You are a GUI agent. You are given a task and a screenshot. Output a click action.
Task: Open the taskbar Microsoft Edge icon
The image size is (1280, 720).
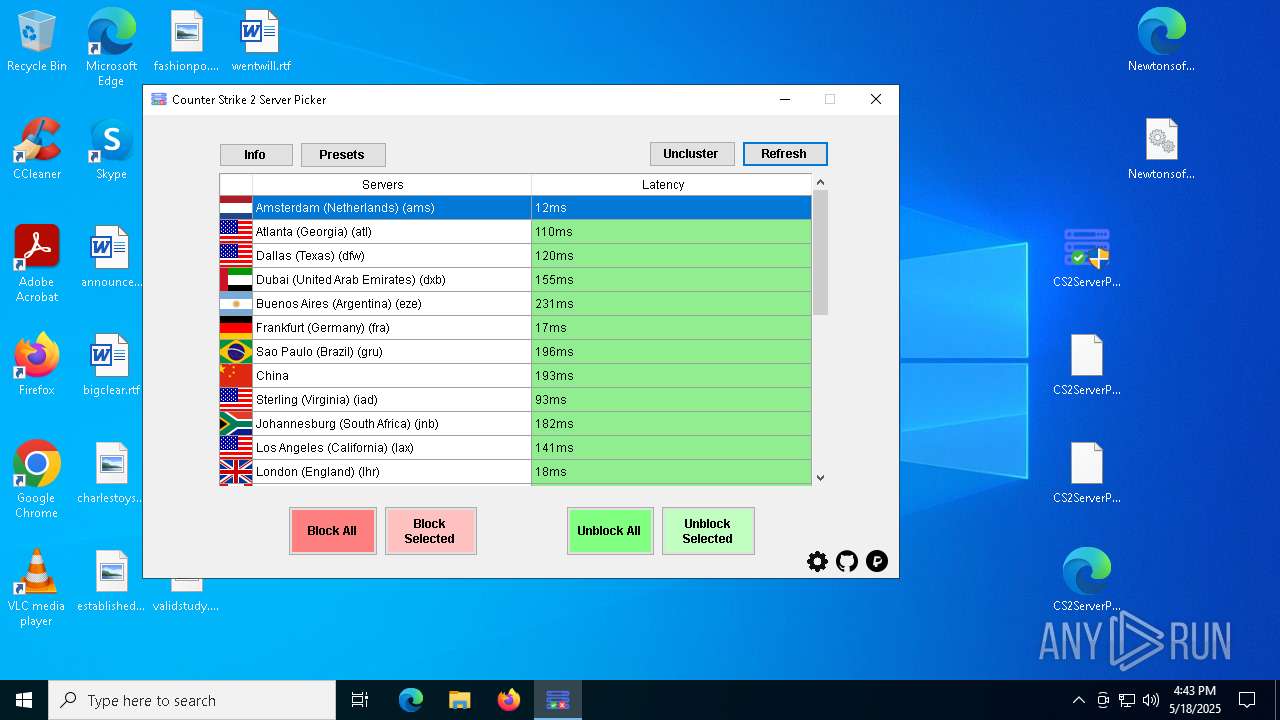pyautogui.click(x=410, y=700)
